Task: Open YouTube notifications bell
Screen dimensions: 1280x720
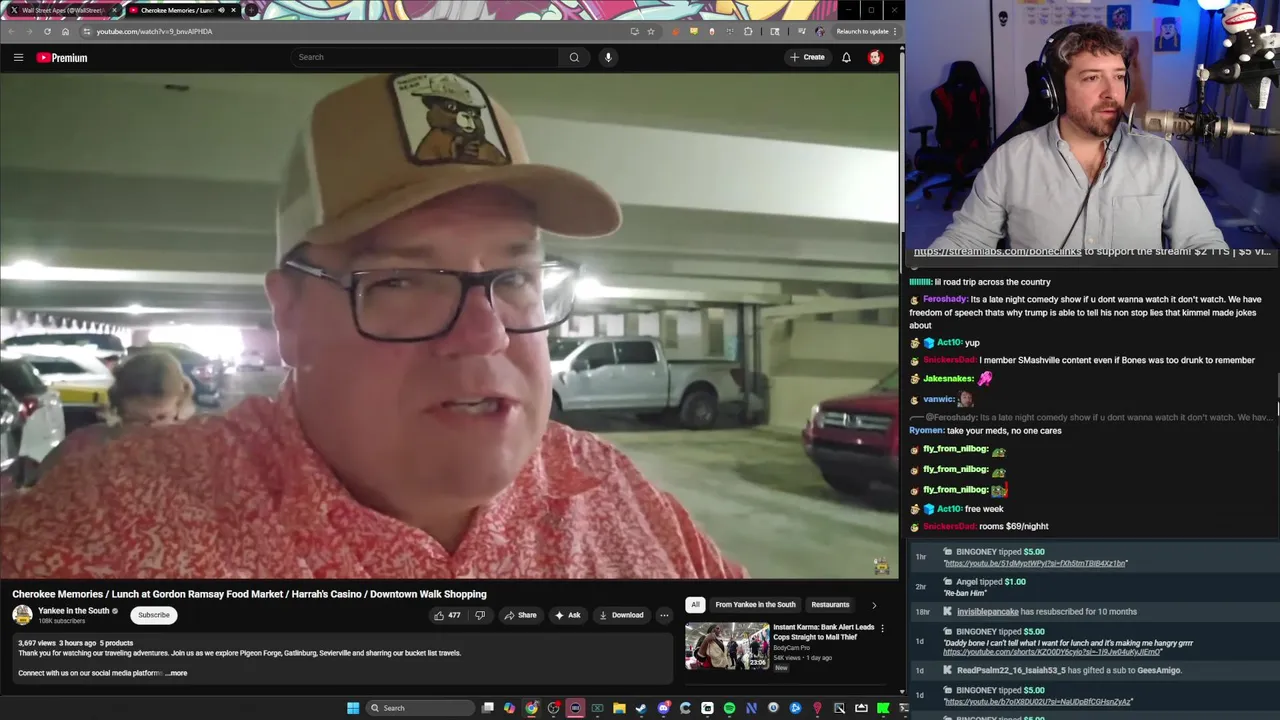Action: coord(846,57)
